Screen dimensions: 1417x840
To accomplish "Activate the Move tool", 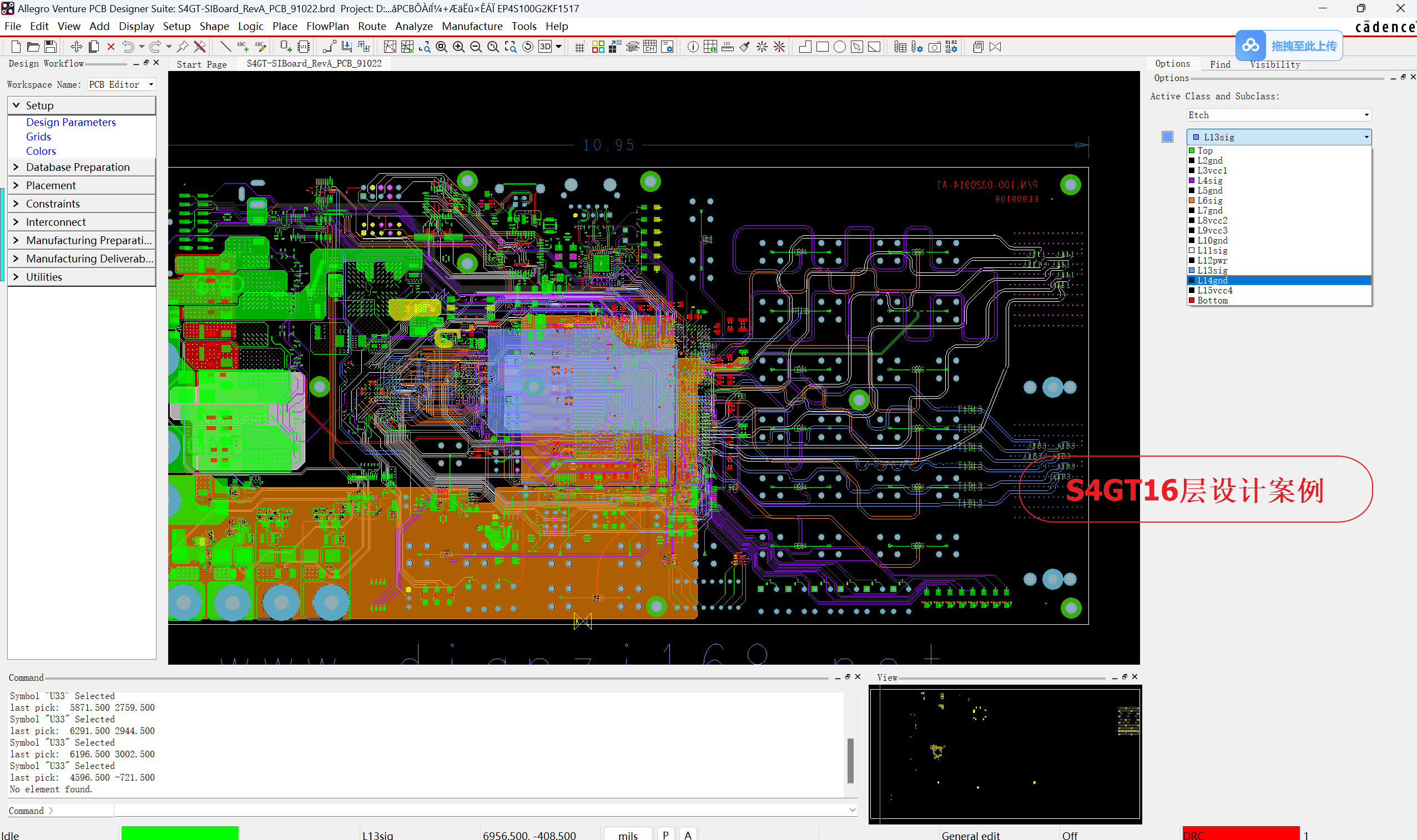I will pos(77,47).
